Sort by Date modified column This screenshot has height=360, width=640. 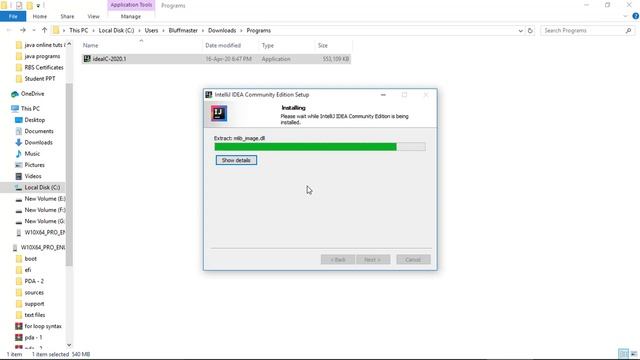(223, 45)
